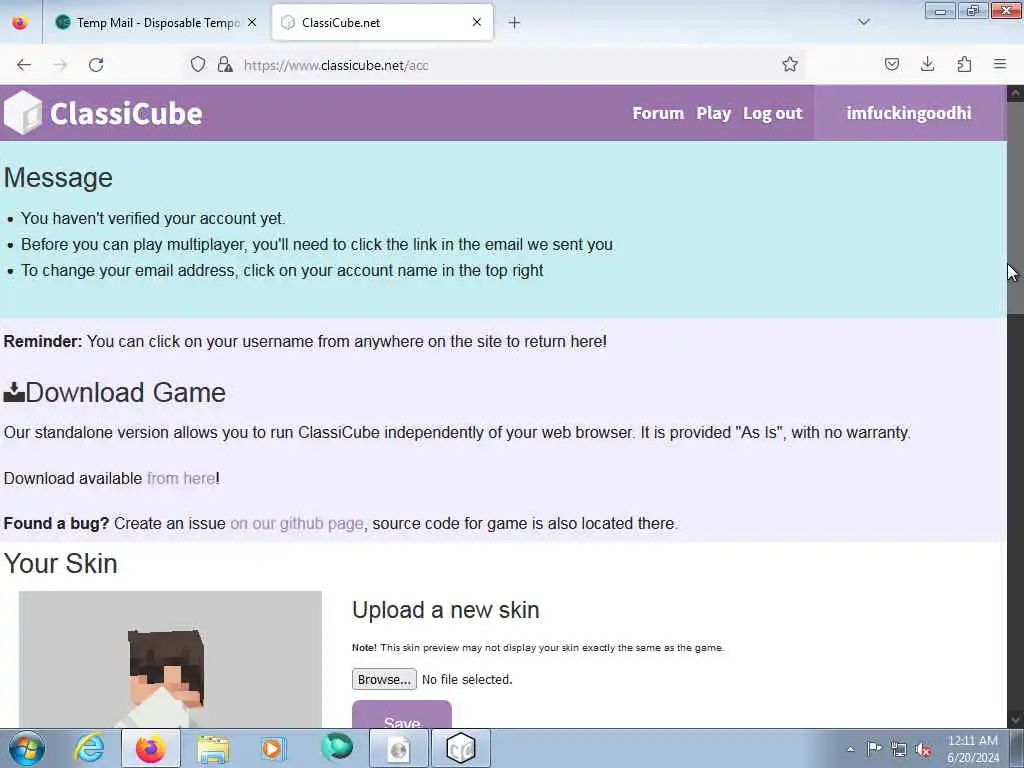
Task: Open the Firefox hamburger application menu
Action: pyautogui.click(x=1000, y=64)
